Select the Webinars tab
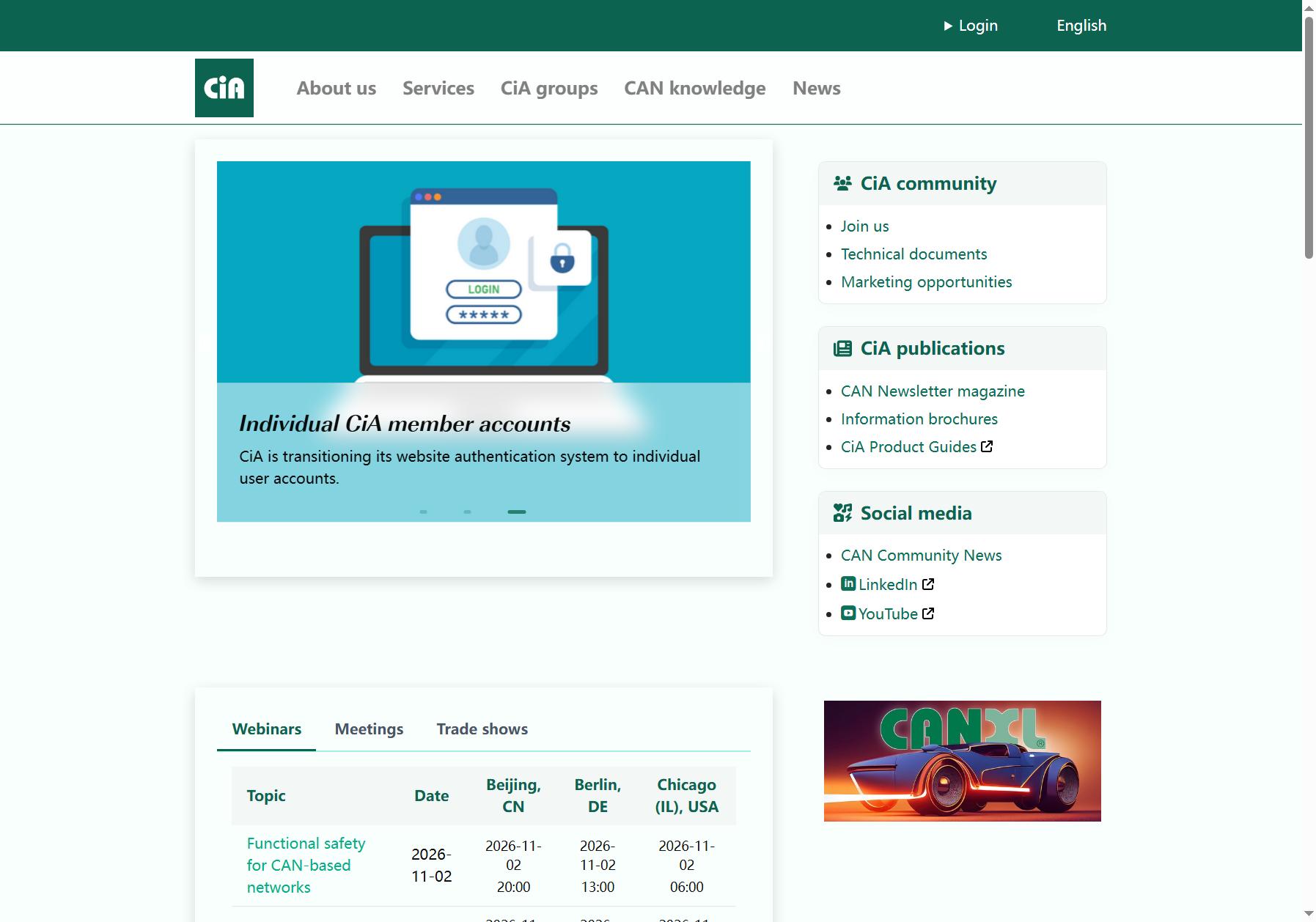 [x=267, y=729]
